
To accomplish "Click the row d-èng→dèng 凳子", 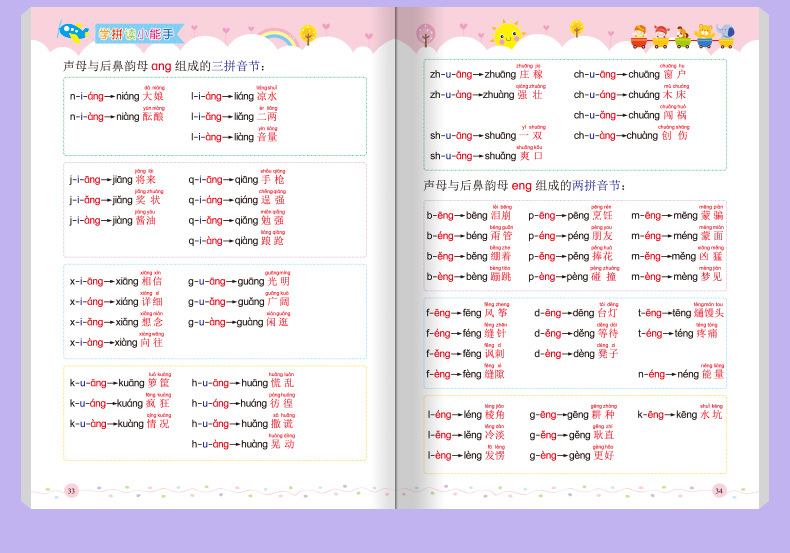I will point(576,352).
